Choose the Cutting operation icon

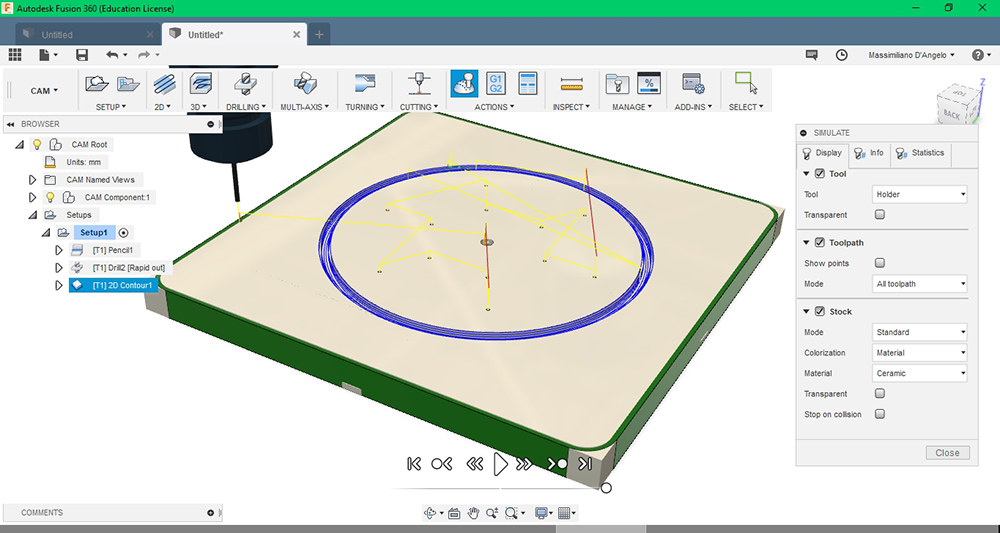tap(419, 84)
